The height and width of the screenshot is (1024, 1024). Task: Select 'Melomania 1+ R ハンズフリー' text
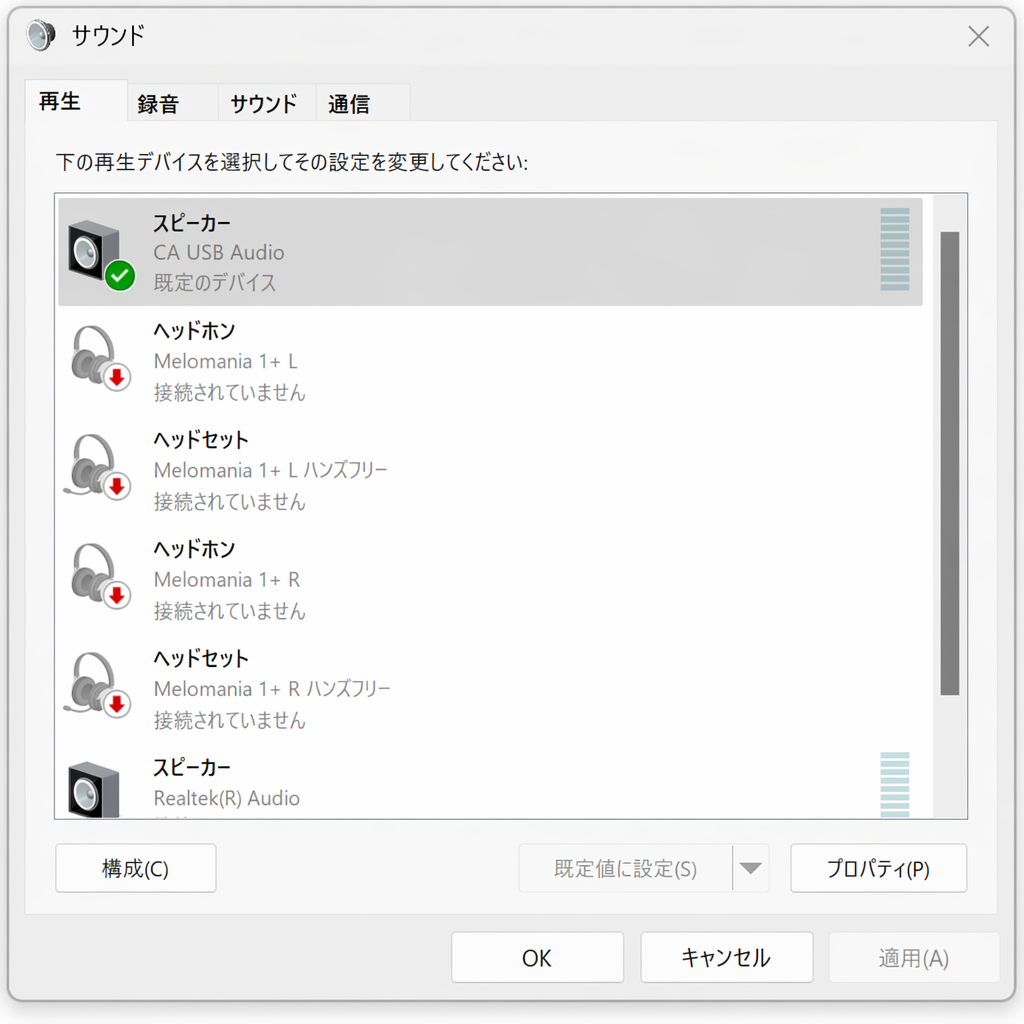[272, 688]
